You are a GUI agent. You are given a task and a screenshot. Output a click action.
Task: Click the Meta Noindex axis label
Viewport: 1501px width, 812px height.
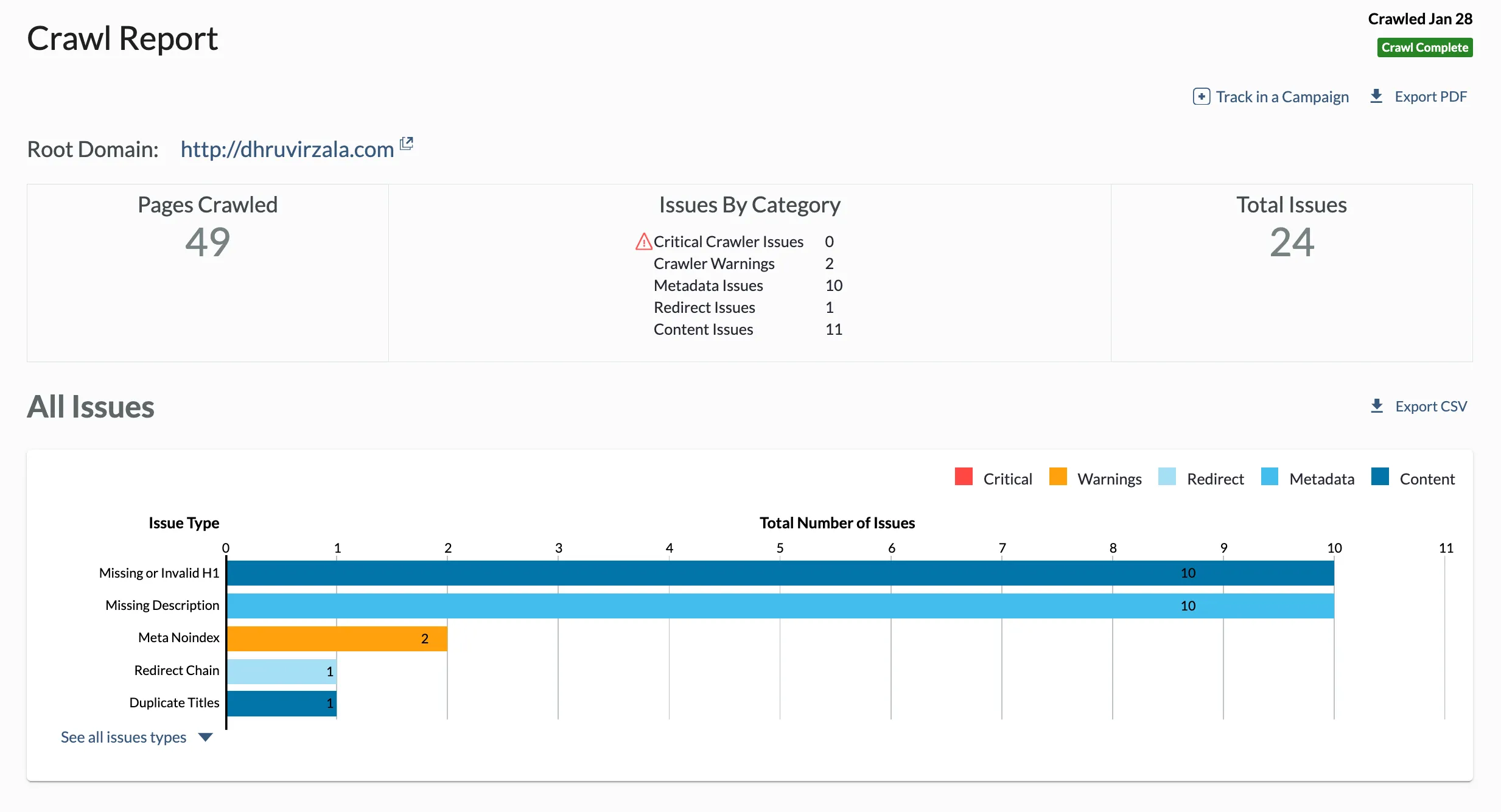tap(178, 637)
